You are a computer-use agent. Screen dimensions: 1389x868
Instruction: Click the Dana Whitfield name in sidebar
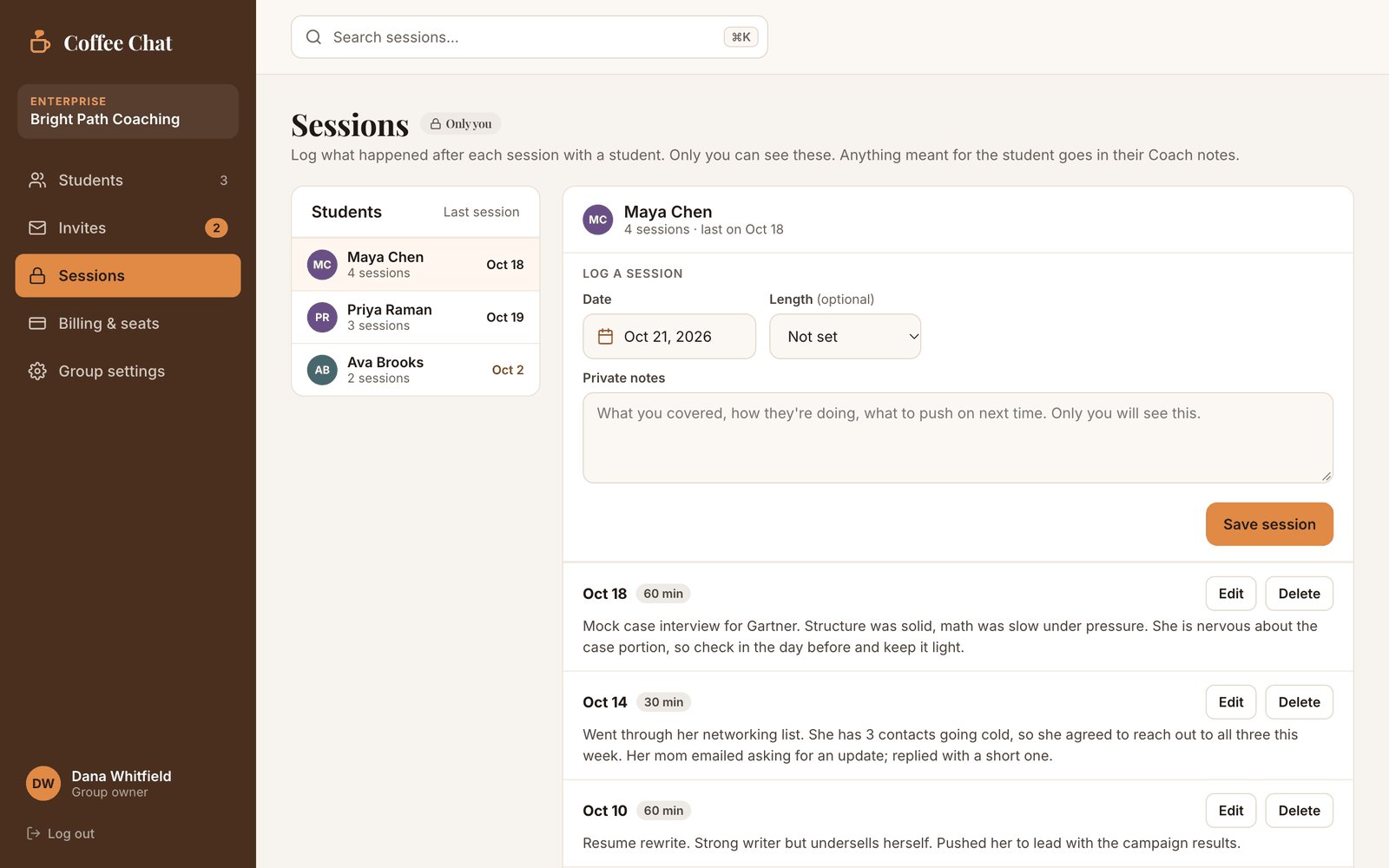point(122,776)
